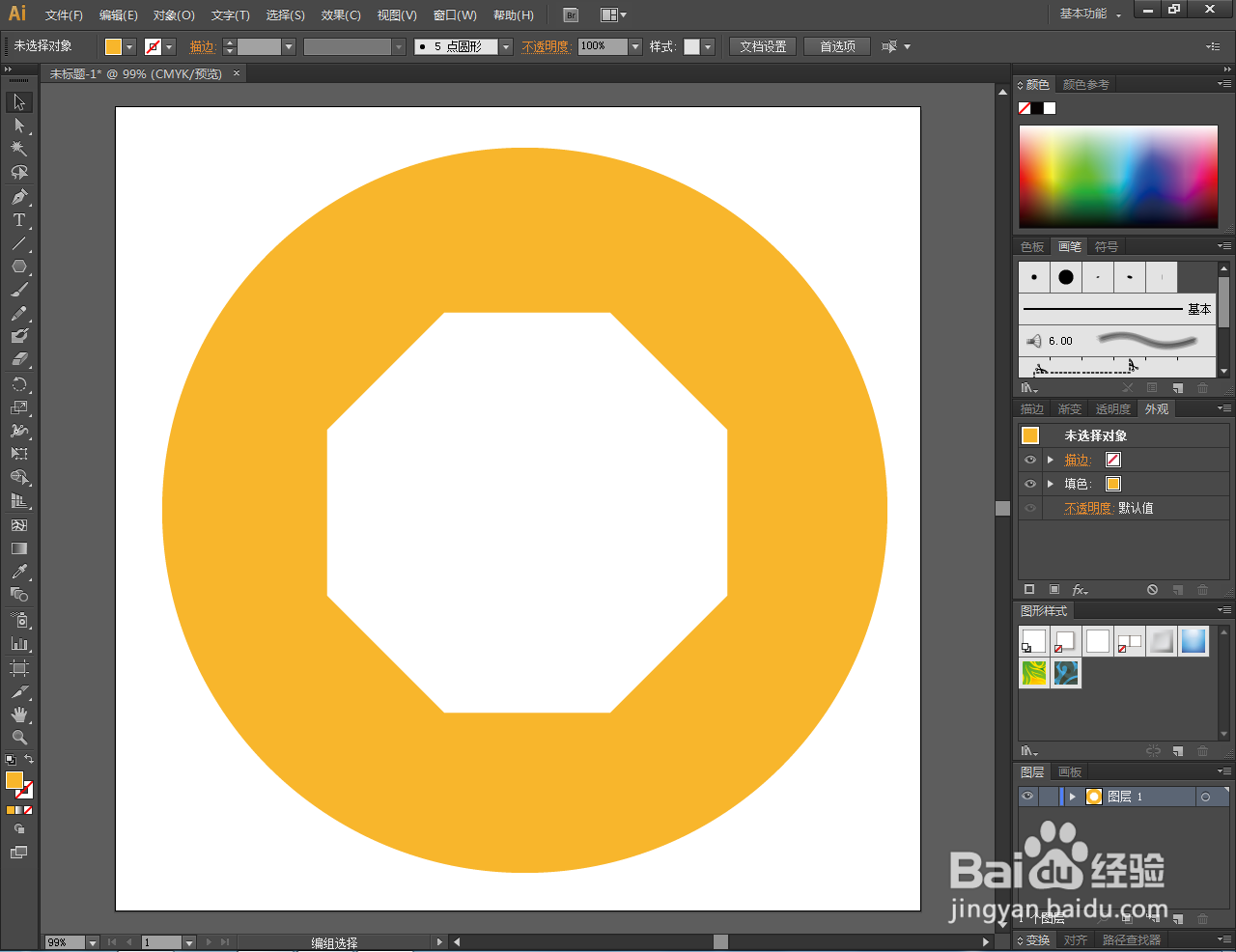Select the Width tool
Viewport: 1236px width, 952px height.
(19, 431)
